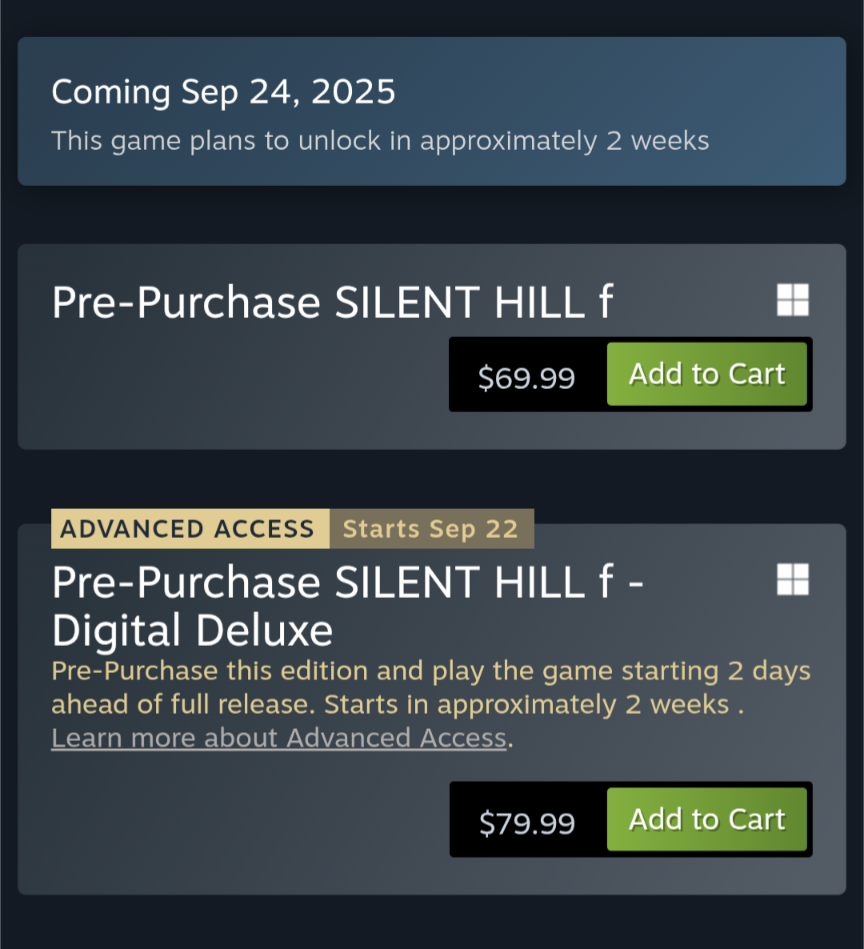Click the blue release date banner panel

pyautogui.click(x=432, y=111)
